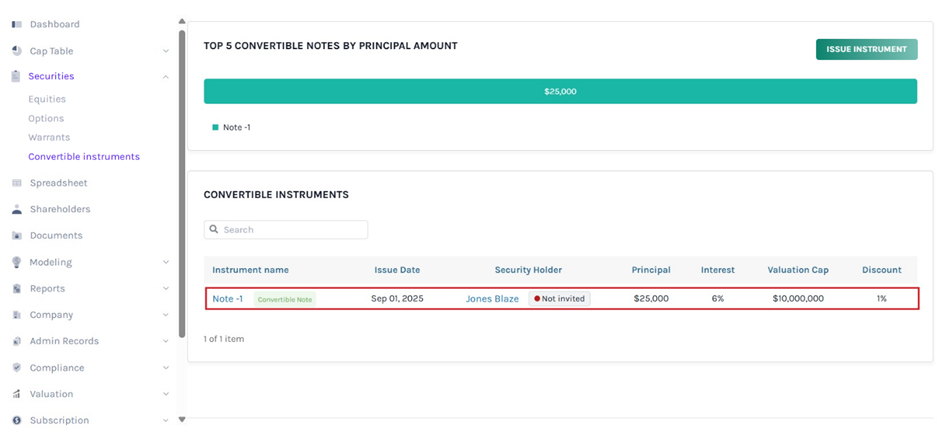Viewport: 939px width, 436px height.
Task: Select Options in Securities submenu
Action: pos(46,118)
